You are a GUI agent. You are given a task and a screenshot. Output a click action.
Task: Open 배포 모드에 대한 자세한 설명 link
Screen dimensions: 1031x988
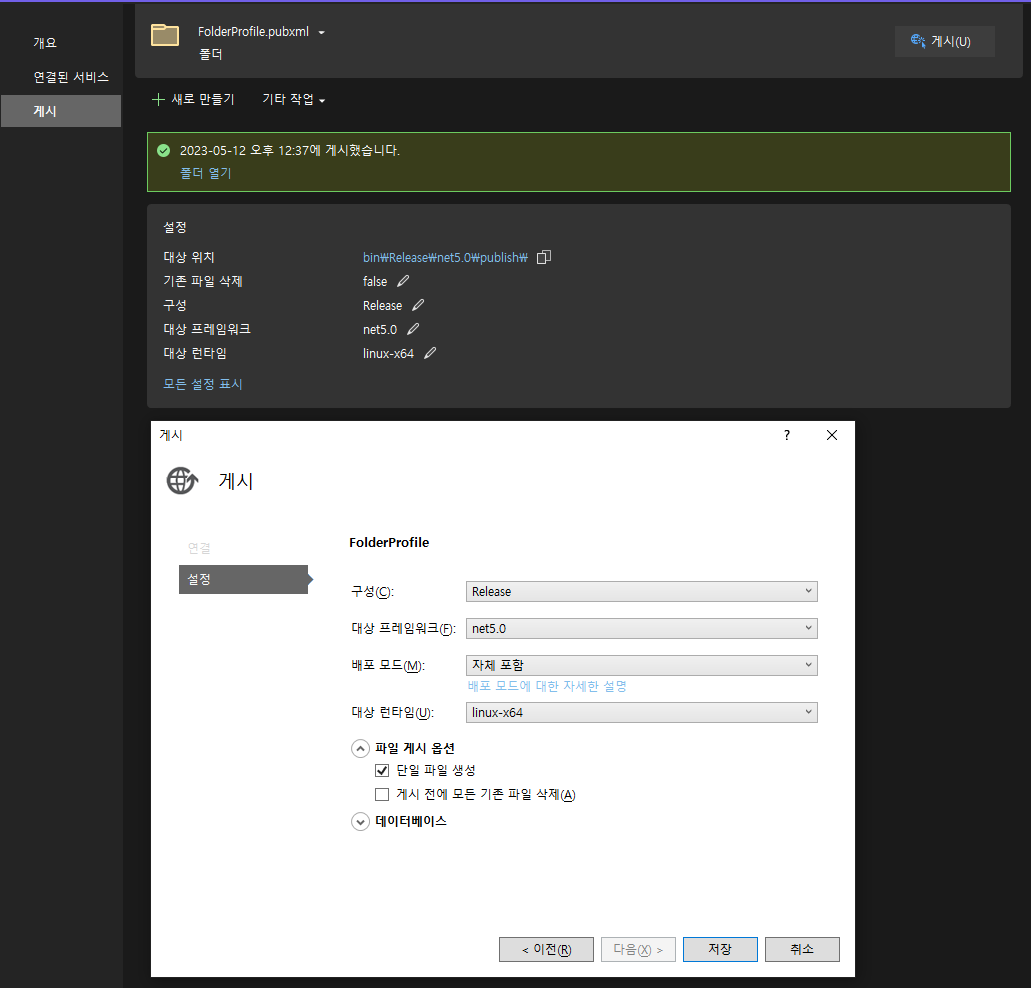(547, 686)
